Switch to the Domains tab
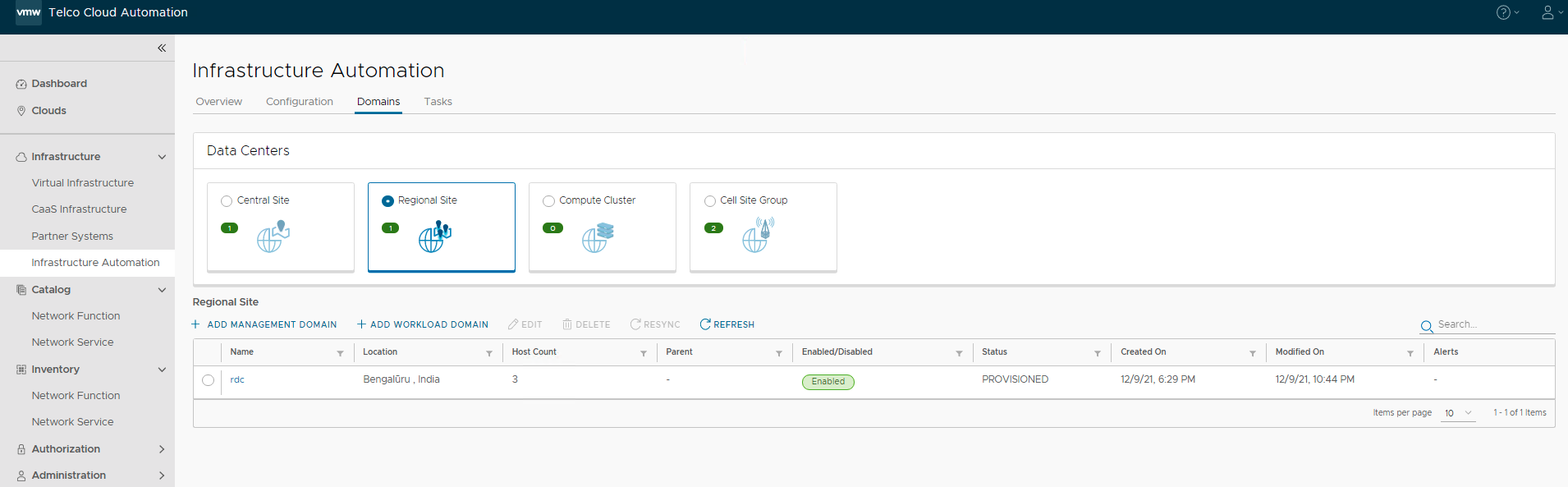The image size is (1568, 487). pos(378,102)
